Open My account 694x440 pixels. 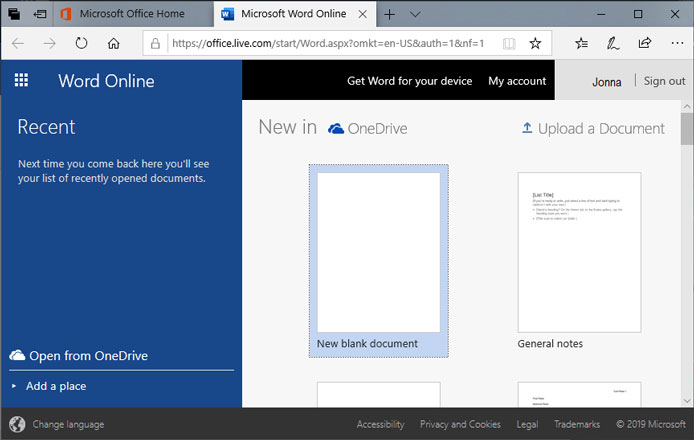click(517, 81)
